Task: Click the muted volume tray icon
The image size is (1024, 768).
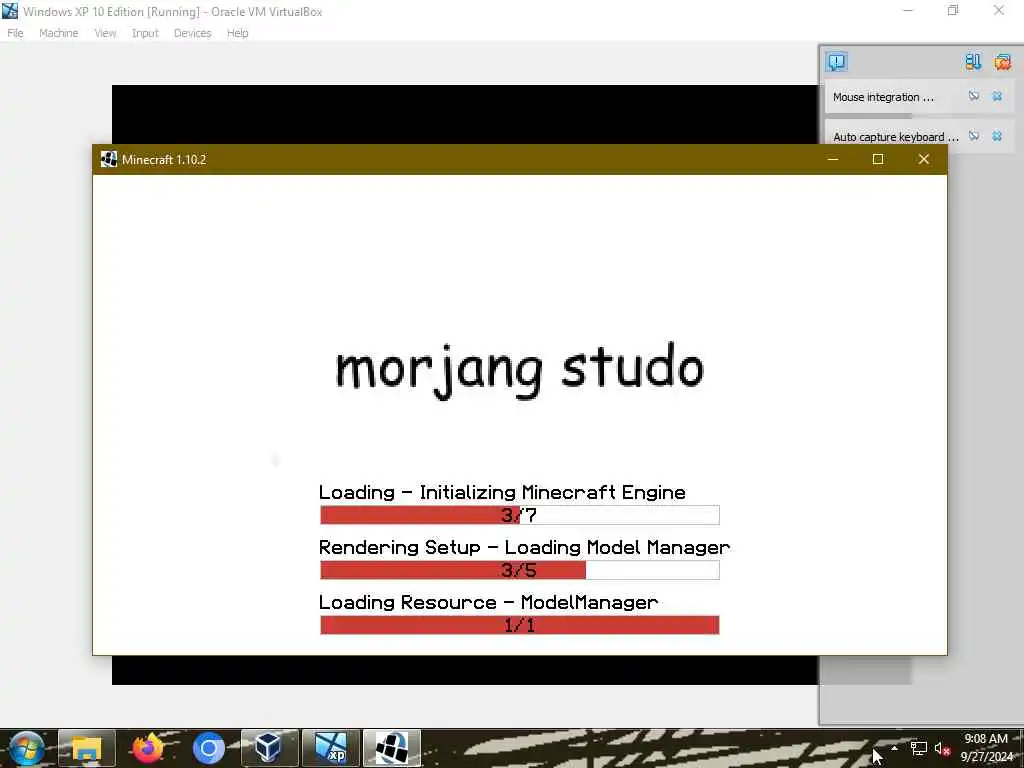Action: pos(942,748)
